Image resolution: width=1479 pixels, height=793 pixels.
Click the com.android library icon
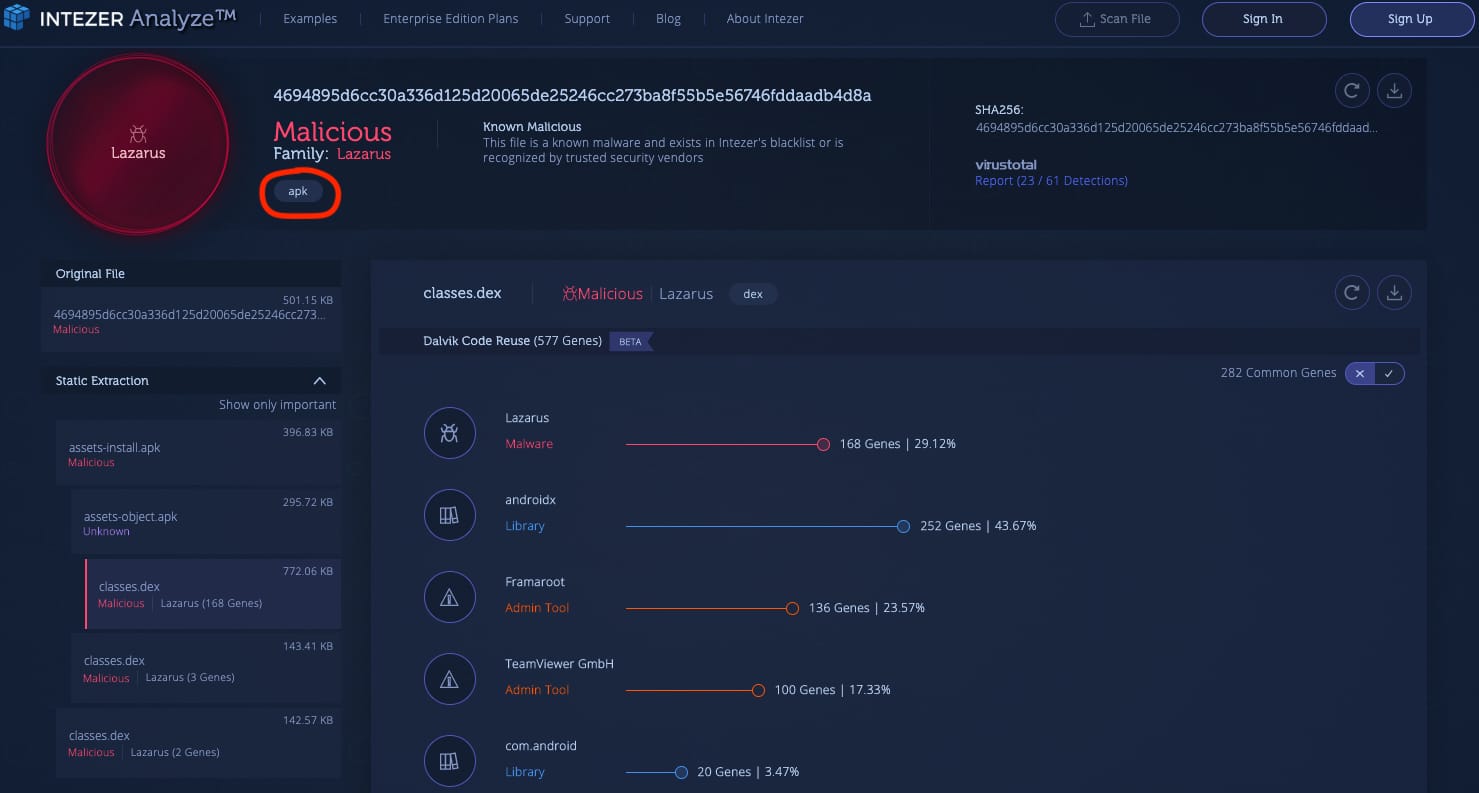click(450, 761)
